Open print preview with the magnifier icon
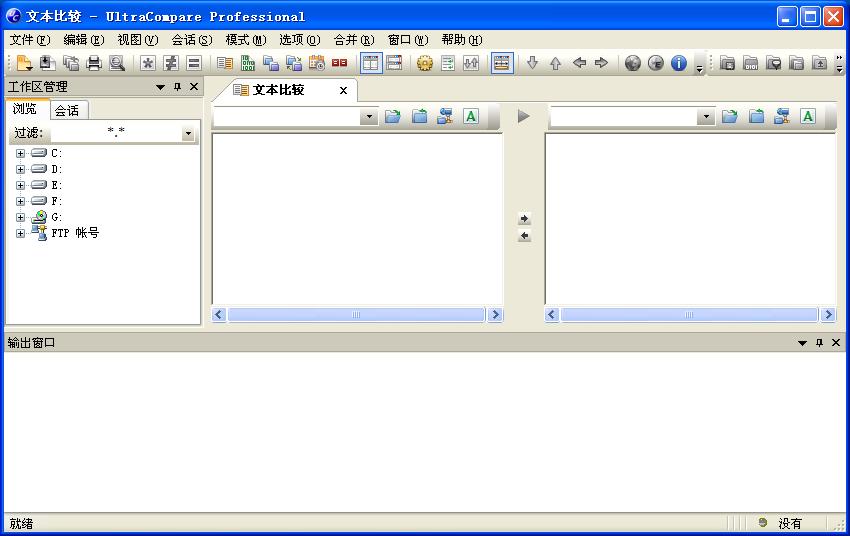This screenshot has width=850, height=536. click(117, 63)
